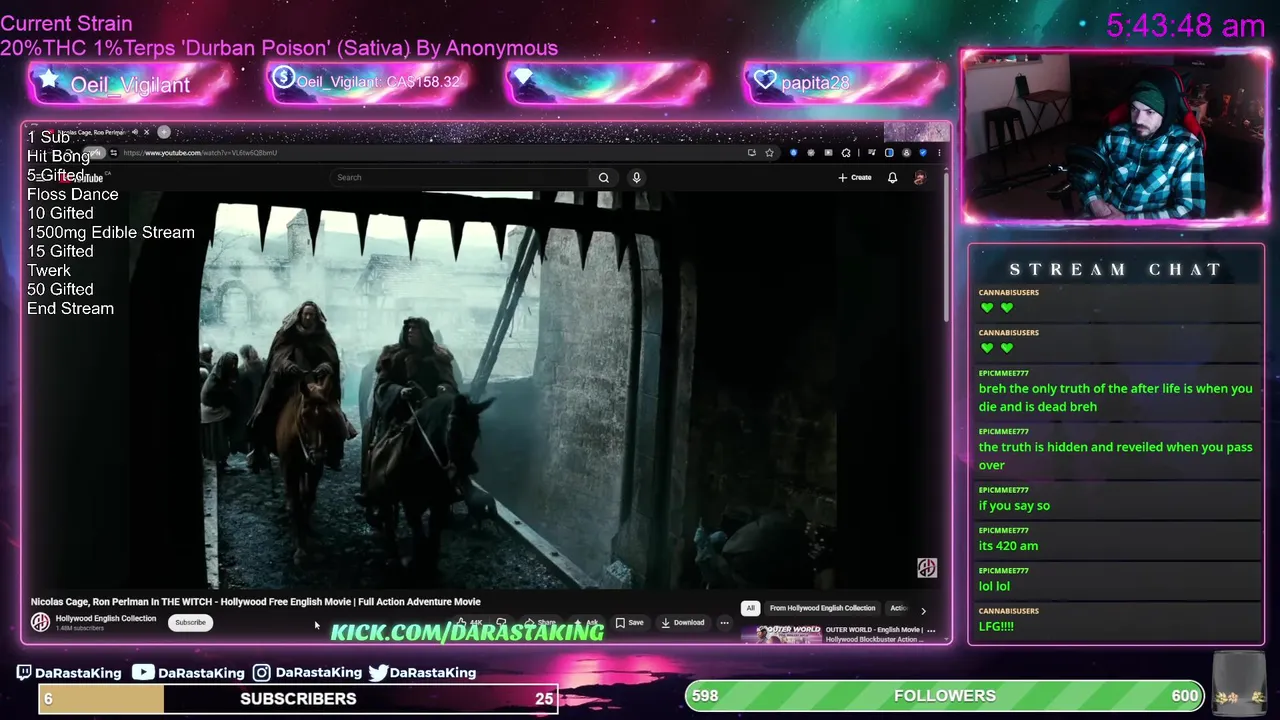Screen dimensions: 1280x720
Task: Click the Oeil_Vigilant CA$158.32 donation badge
Action: 367,82
